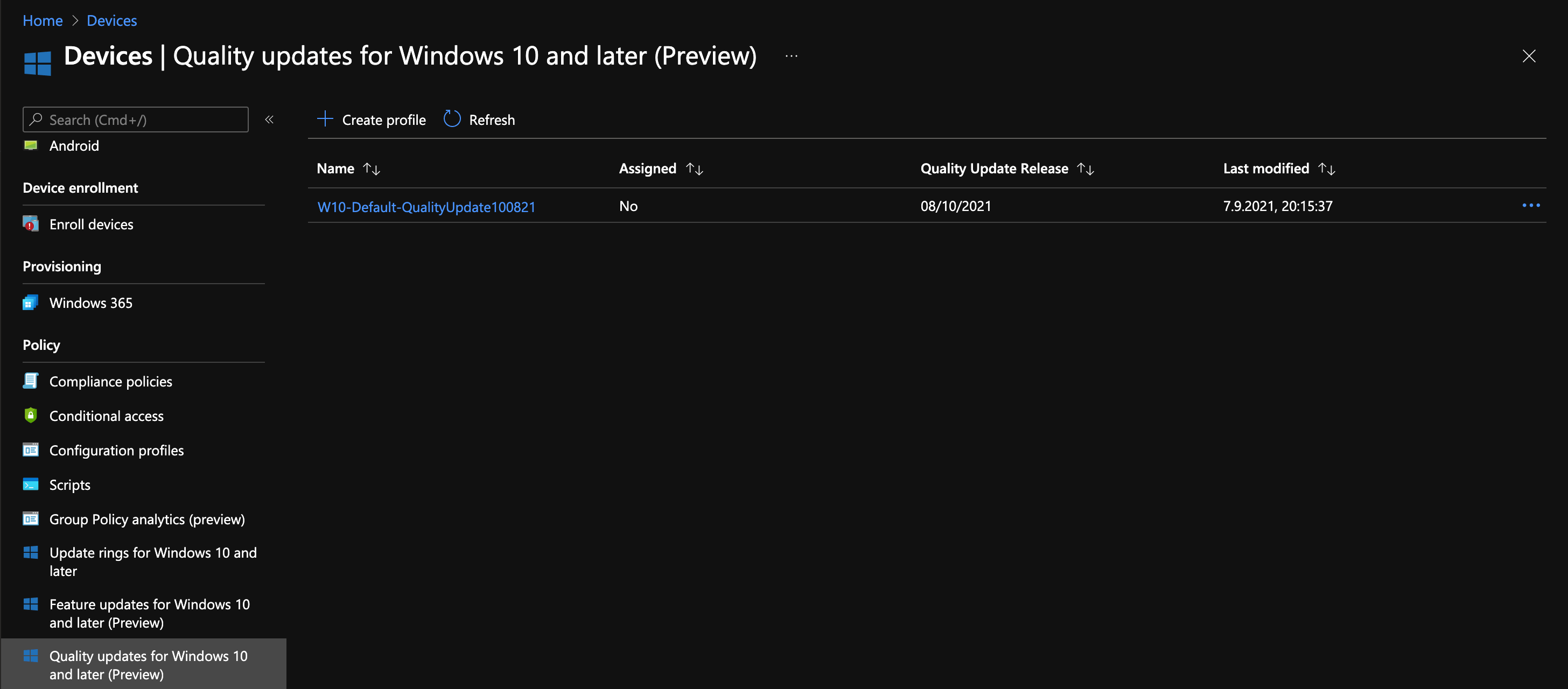Click the Scripts terminal icon
Image resolution: width=1568 pixels, height=689 pixels.
[x=31, y=484]
